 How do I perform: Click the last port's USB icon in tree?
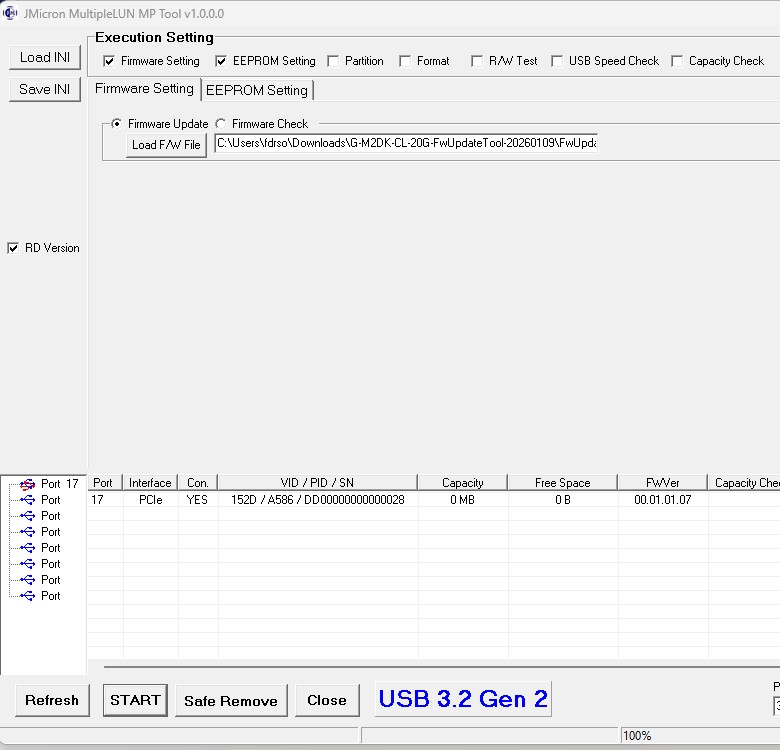click(x=27, y=596)
